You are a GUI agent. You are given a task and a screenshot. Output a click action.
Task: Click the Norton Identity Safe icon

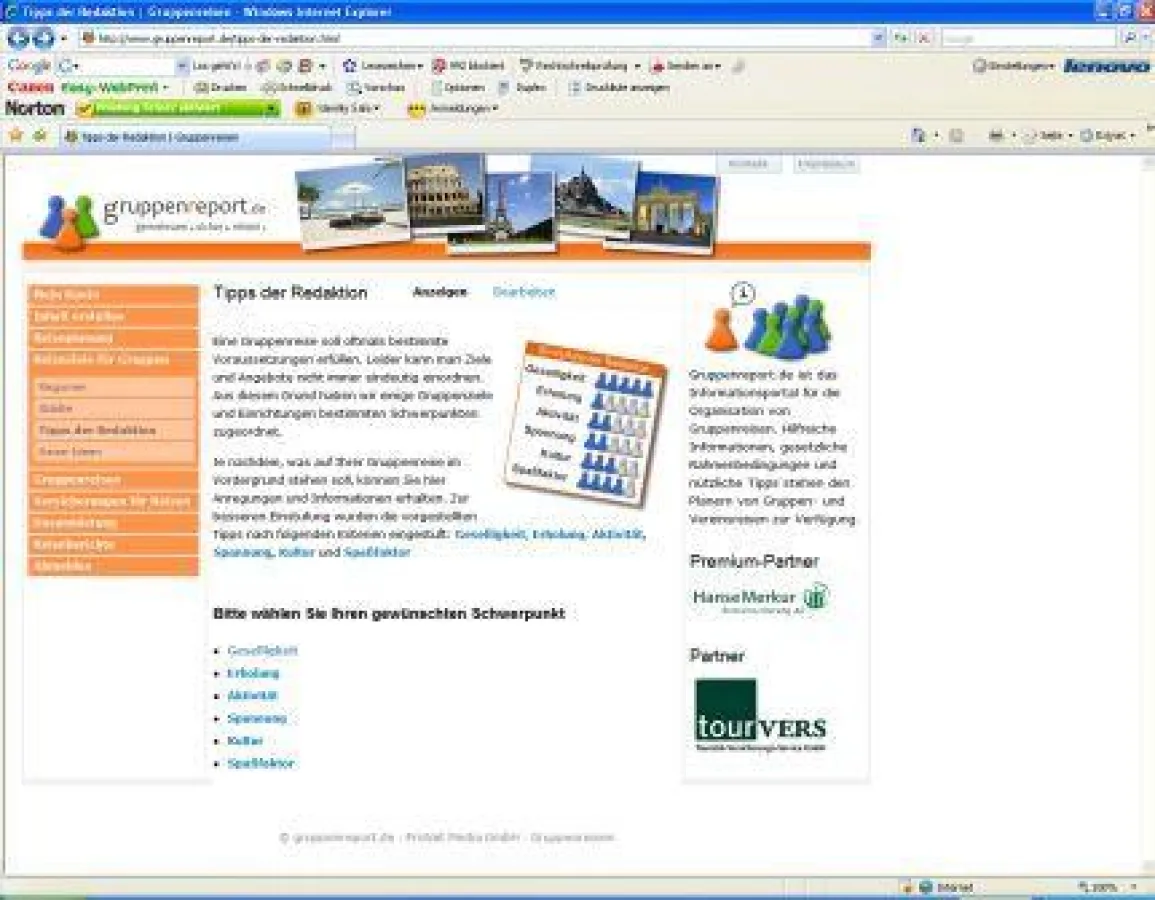pos(304,108)
